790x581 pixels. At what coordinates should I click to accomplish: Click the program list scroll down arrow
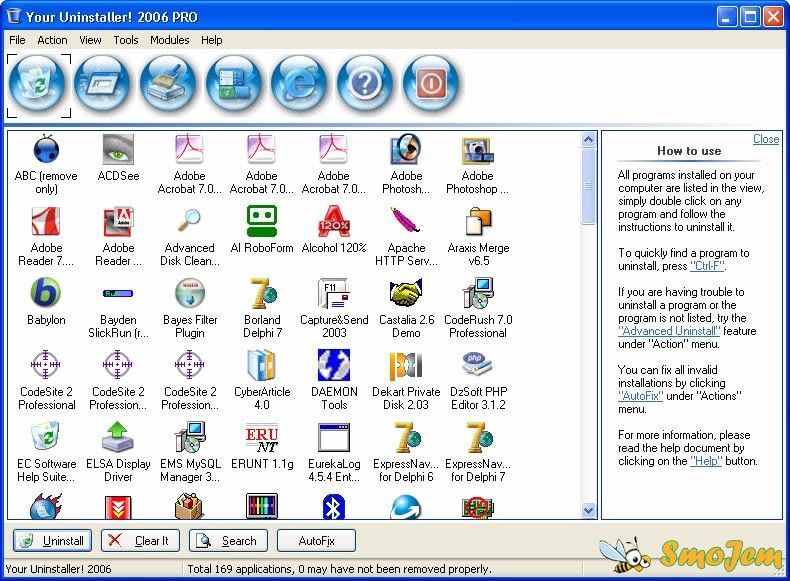[x=588, y=510]
